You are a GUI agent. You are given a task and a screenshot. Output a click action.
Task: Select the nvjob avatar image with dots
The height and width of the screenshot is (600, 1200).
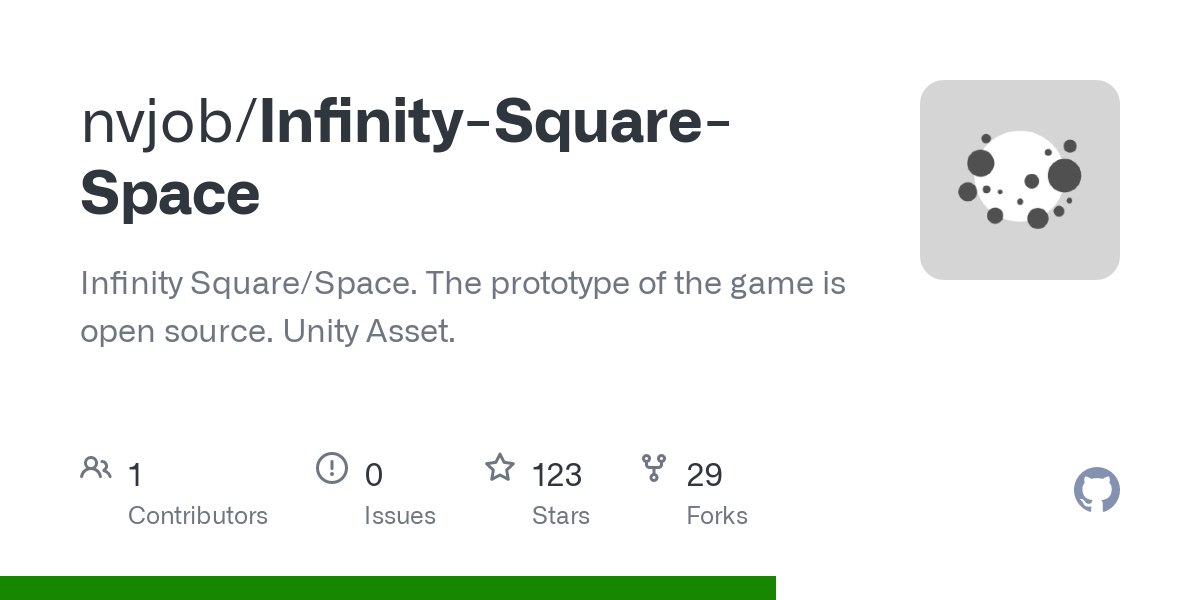click(x=1020, y=180)
